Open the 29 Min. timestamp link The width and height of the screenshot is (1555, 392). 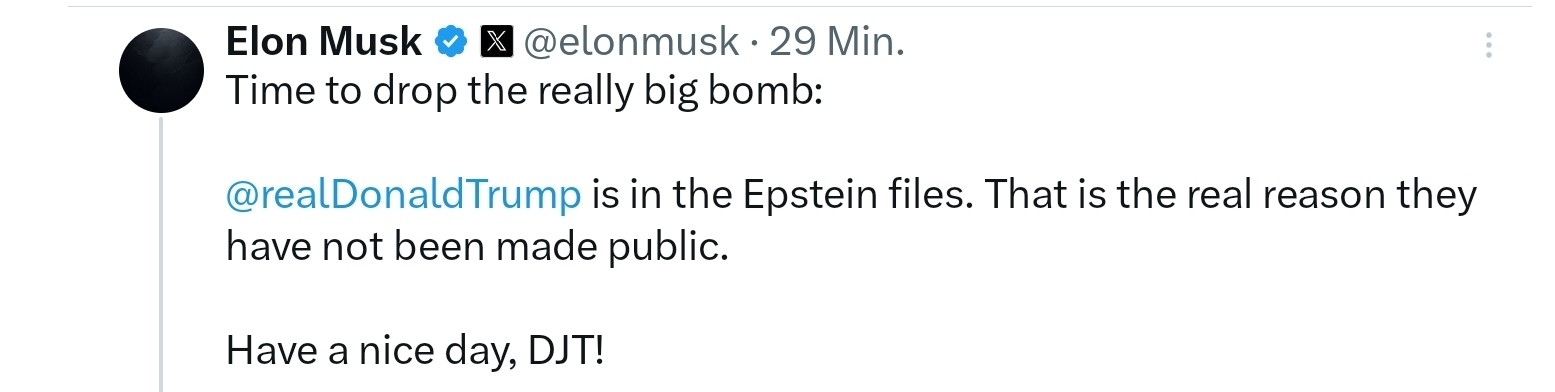point(838,42)
